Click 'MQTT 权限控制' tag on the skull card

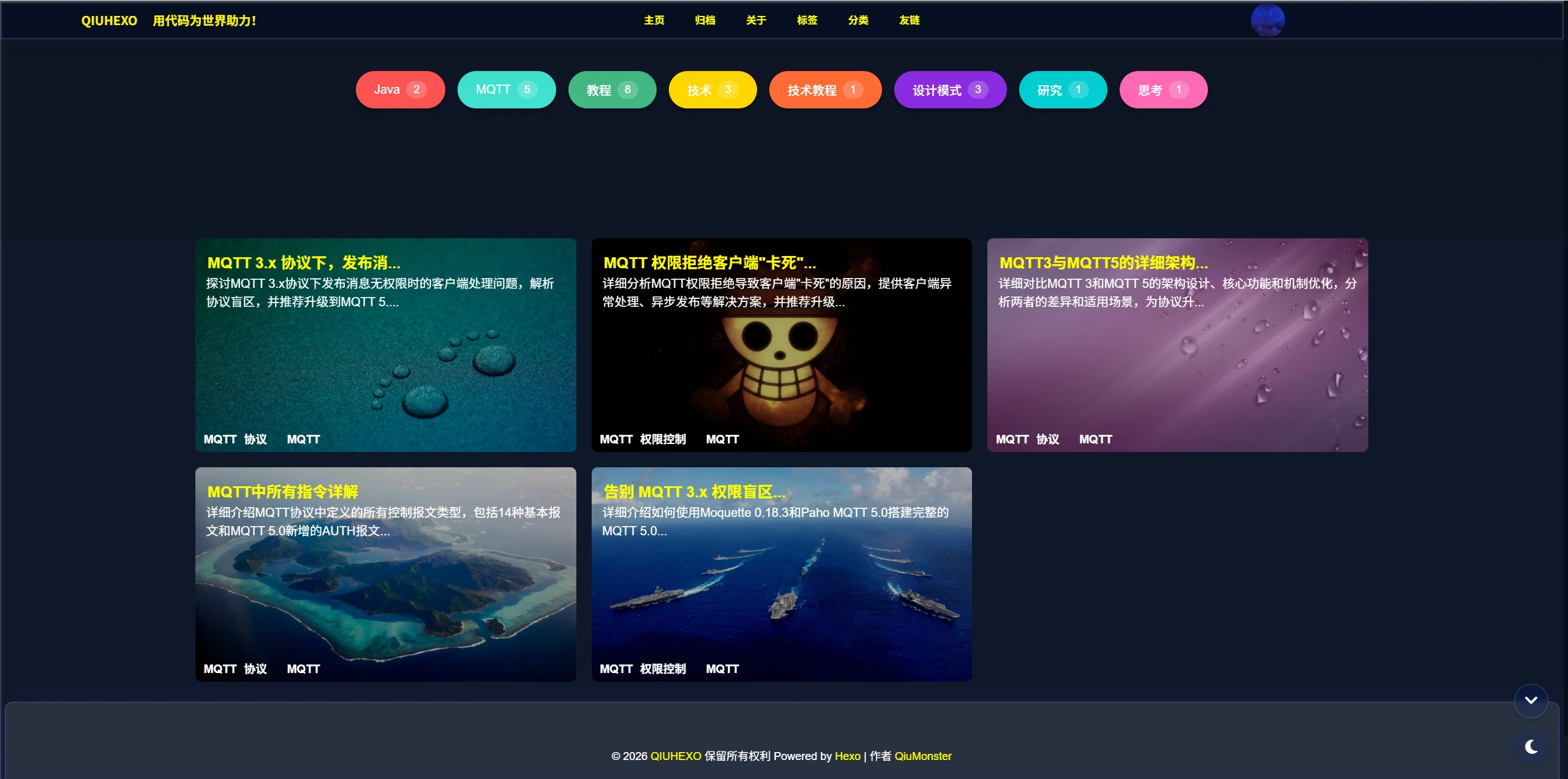click(643, 439)
